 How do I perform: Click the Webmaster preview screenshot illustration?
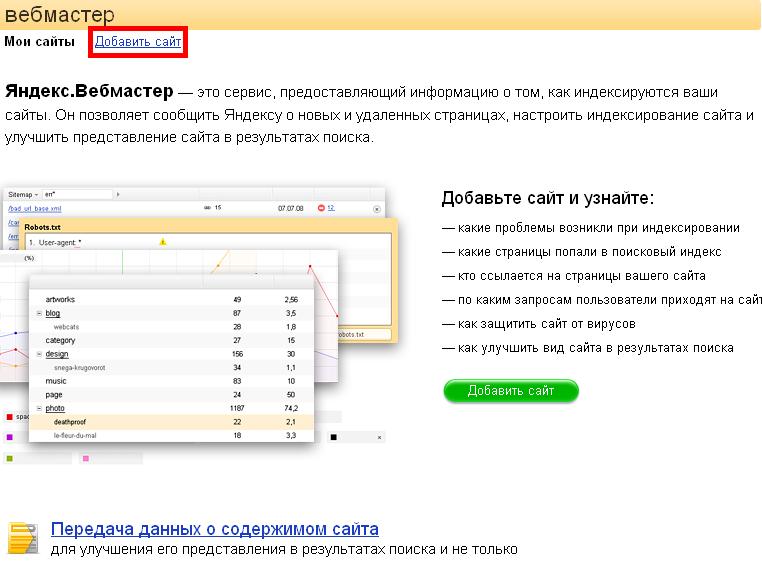tap(199, 325)
